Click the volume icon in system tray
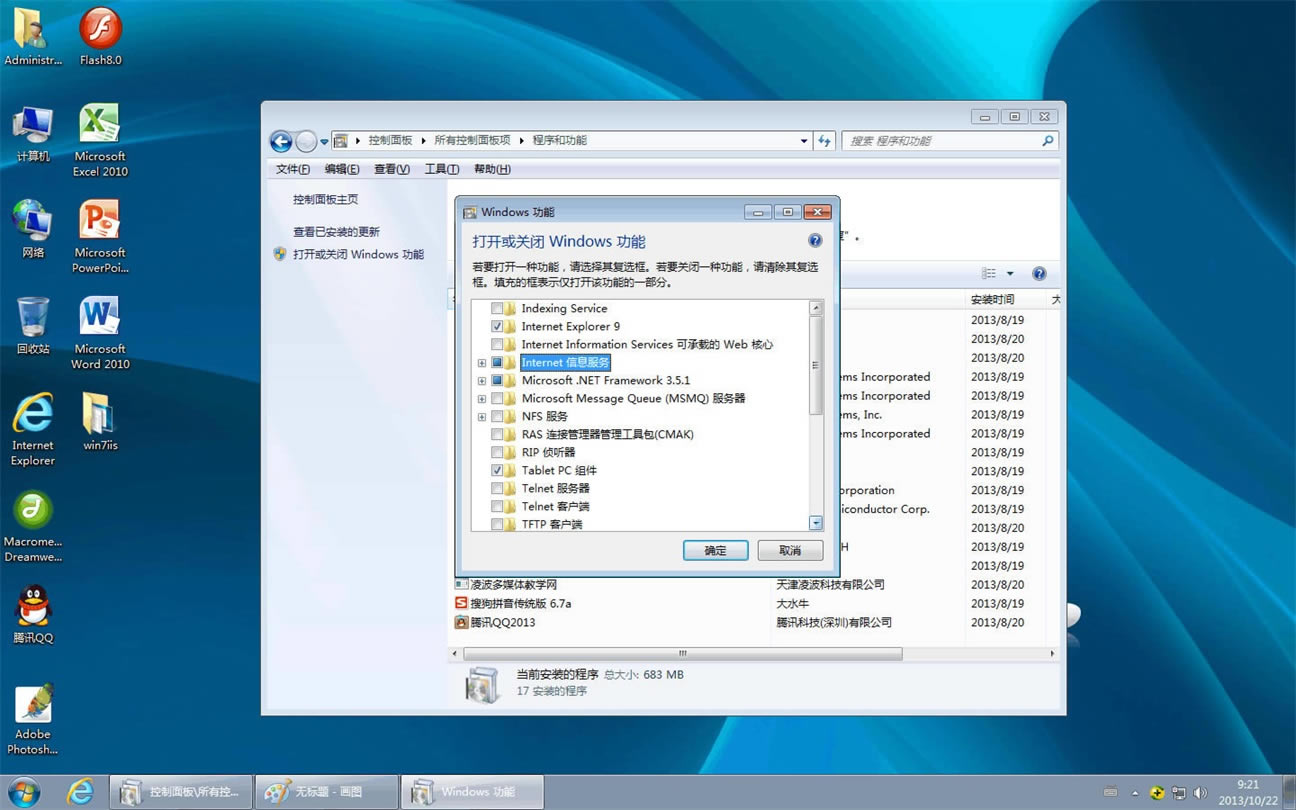 pos(1199,793)
